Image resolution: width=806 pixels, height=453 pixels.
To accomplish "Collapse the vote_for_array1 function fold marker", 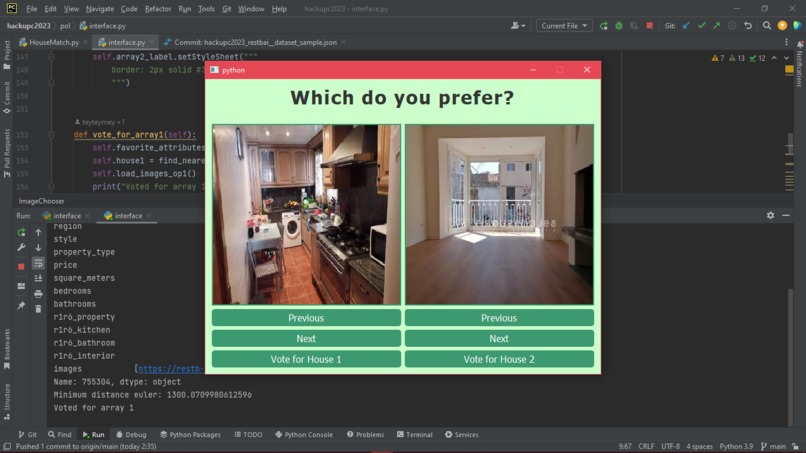I will tap(51, 135).
